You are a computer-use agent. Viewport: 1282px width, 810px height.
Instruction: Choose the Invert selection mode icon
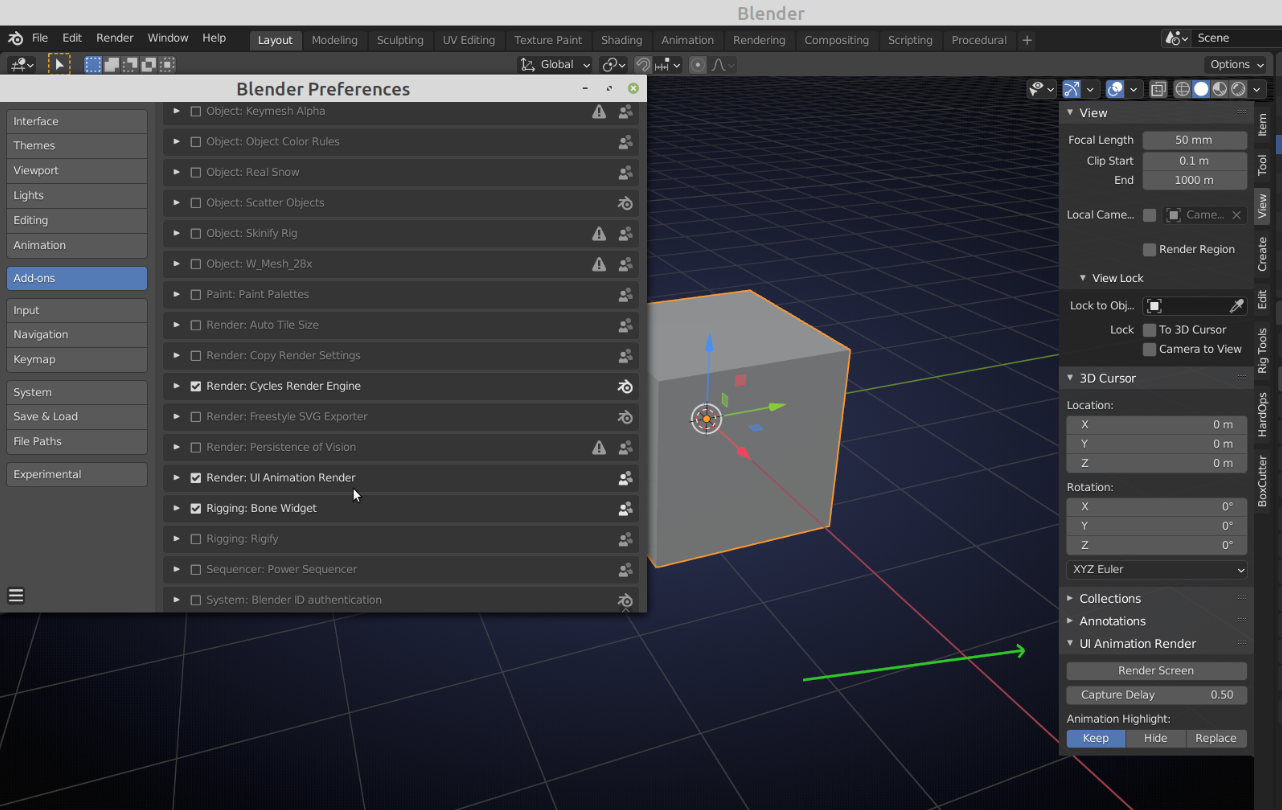tap(148, 64)
